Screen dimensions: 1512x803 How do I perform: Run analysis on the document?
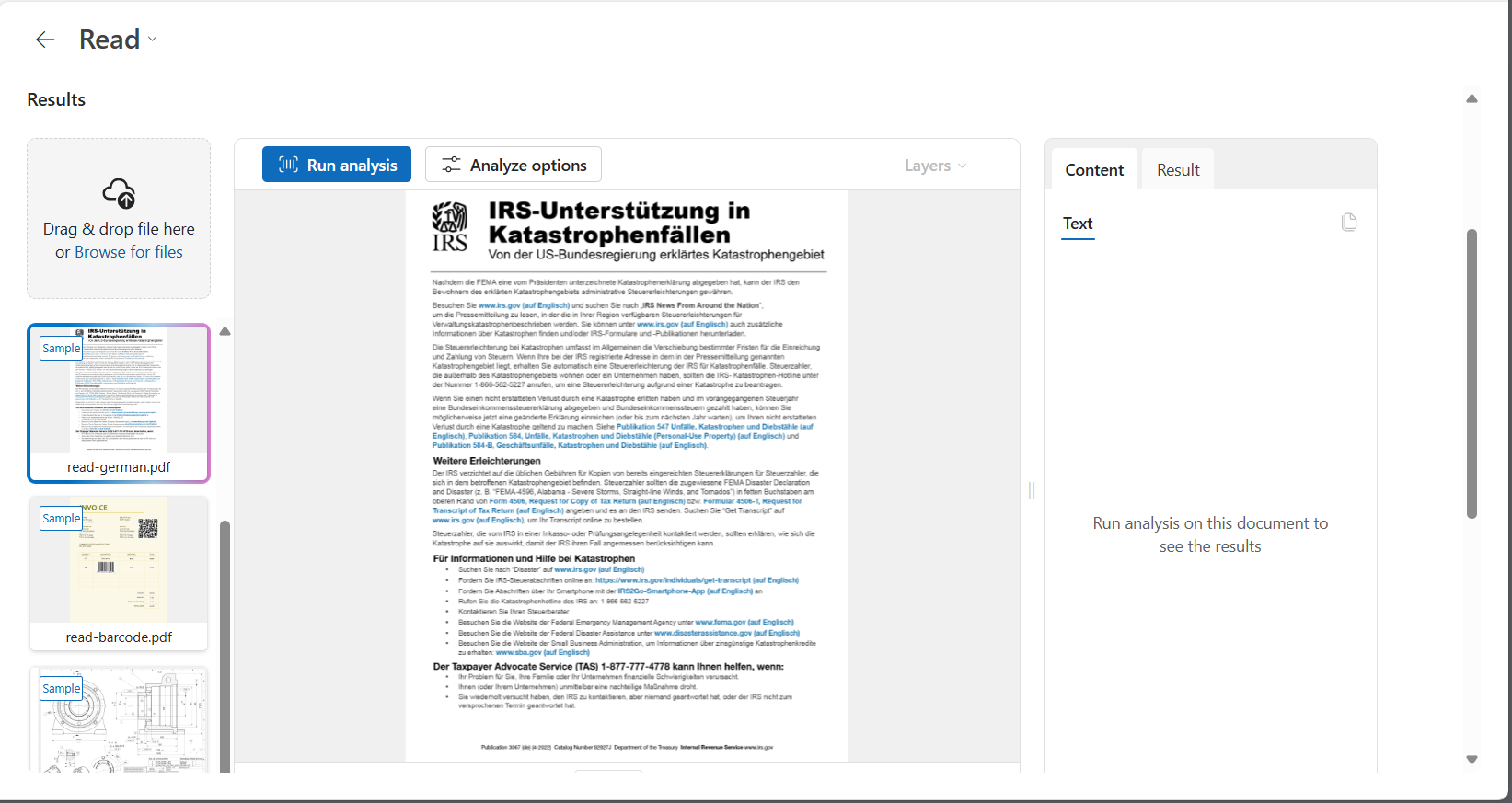(x=337, y=165)
